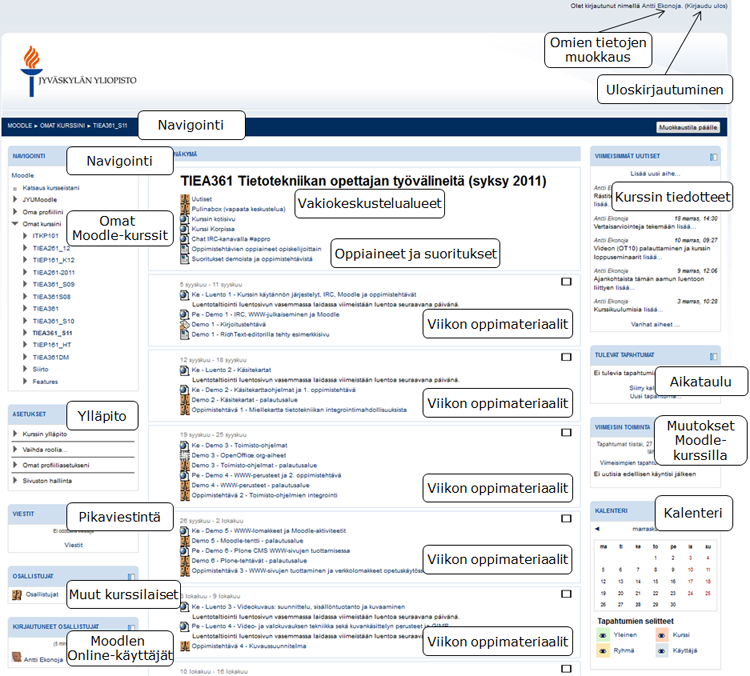Expand the JYUMoodle node arrow
Image resolution: width=750 pixels, height=676 pixels.
[x=15, y=199]
